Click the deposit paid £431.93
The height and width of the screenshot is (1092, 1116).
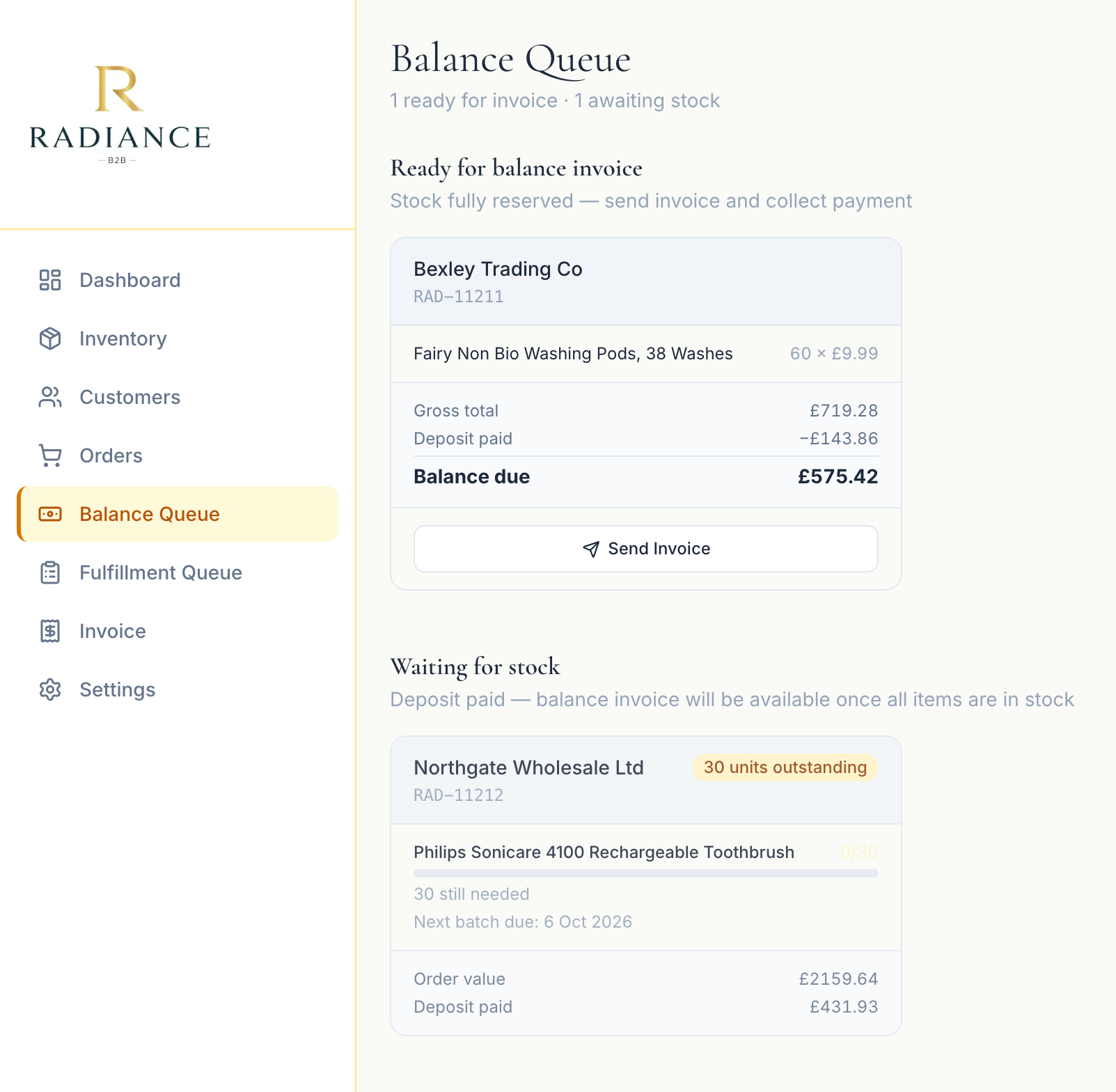(x=844, y=1007)
